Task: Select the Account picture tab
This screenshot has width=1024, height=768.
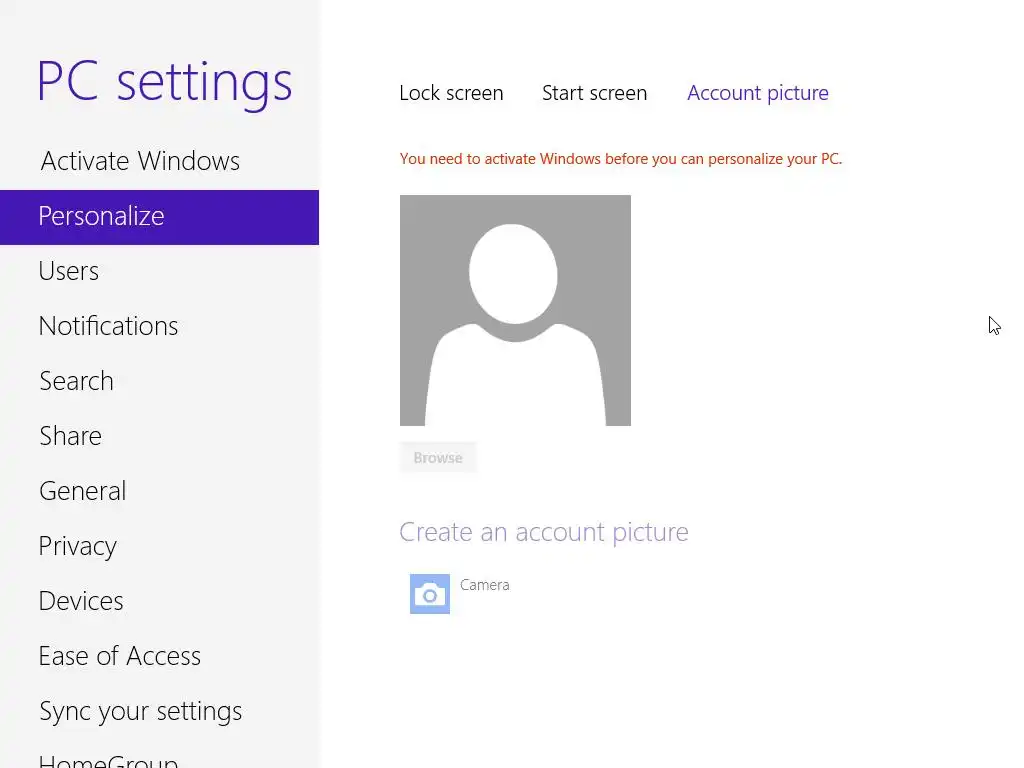Action: 757,93
